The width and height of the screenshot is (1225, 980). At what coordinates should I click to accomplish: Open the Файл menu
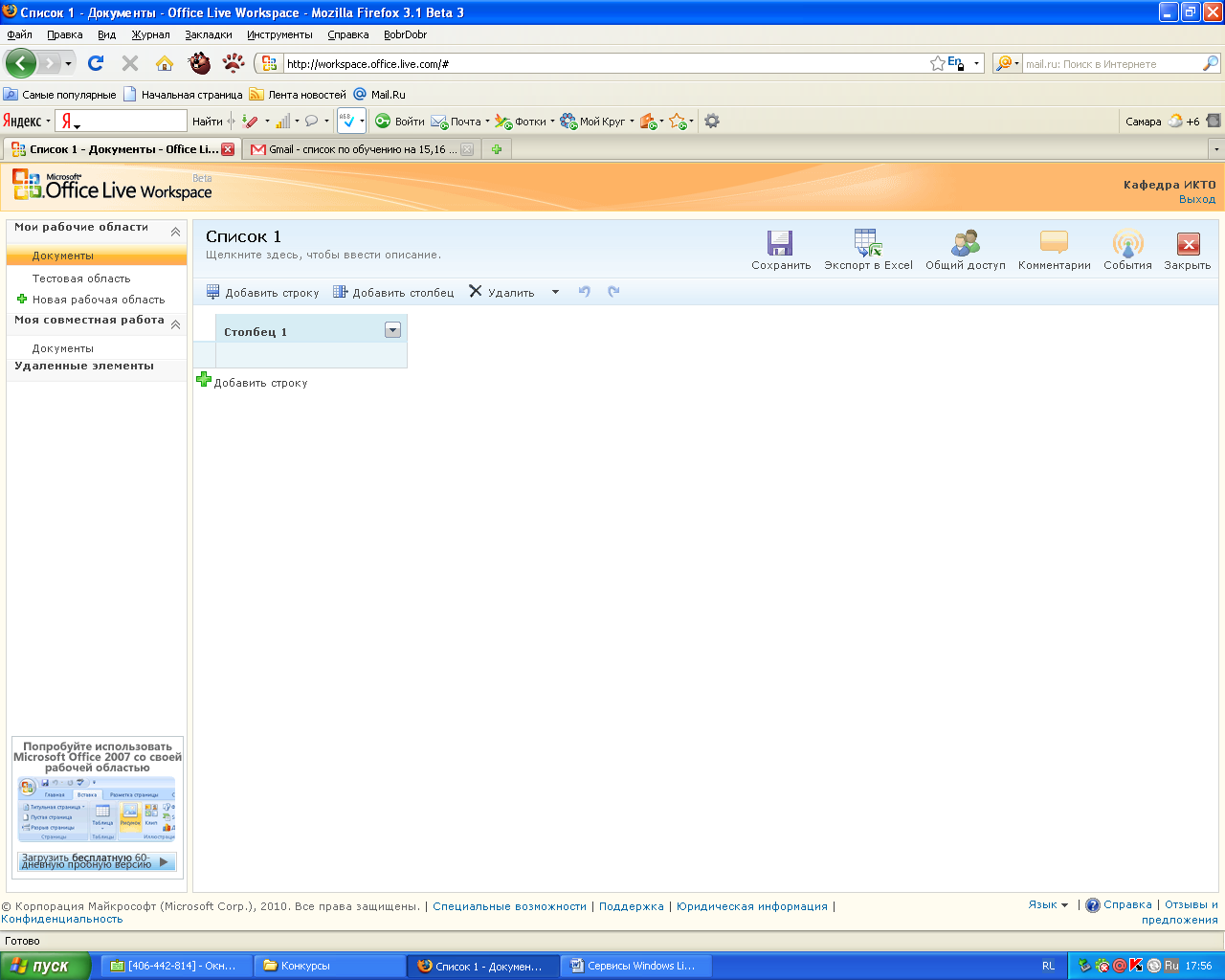[x=19, y=34]
